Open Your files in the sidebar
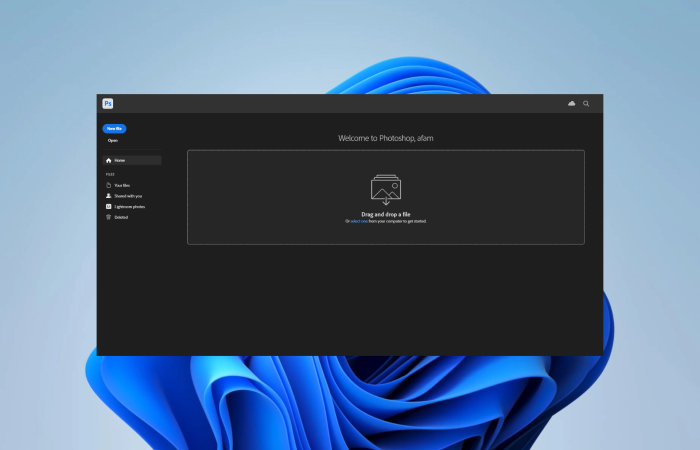Image resolution: width=700 pixels, height=450 pixels. click(x=118, y=185)
